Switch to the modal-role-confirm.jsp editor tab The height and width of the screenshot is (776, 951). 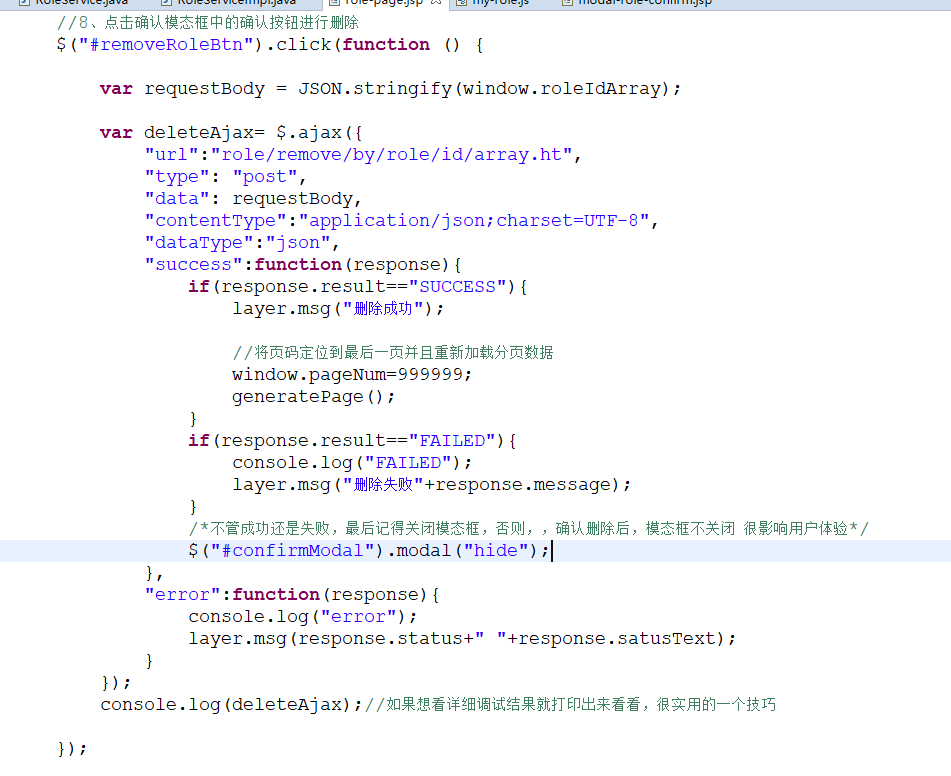pos(636,3)
